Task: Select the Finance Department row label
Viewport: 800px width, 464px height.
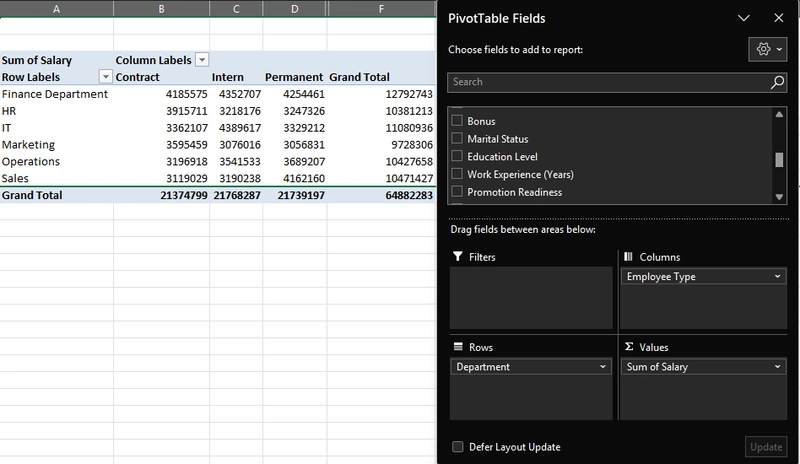Action: 57,93
